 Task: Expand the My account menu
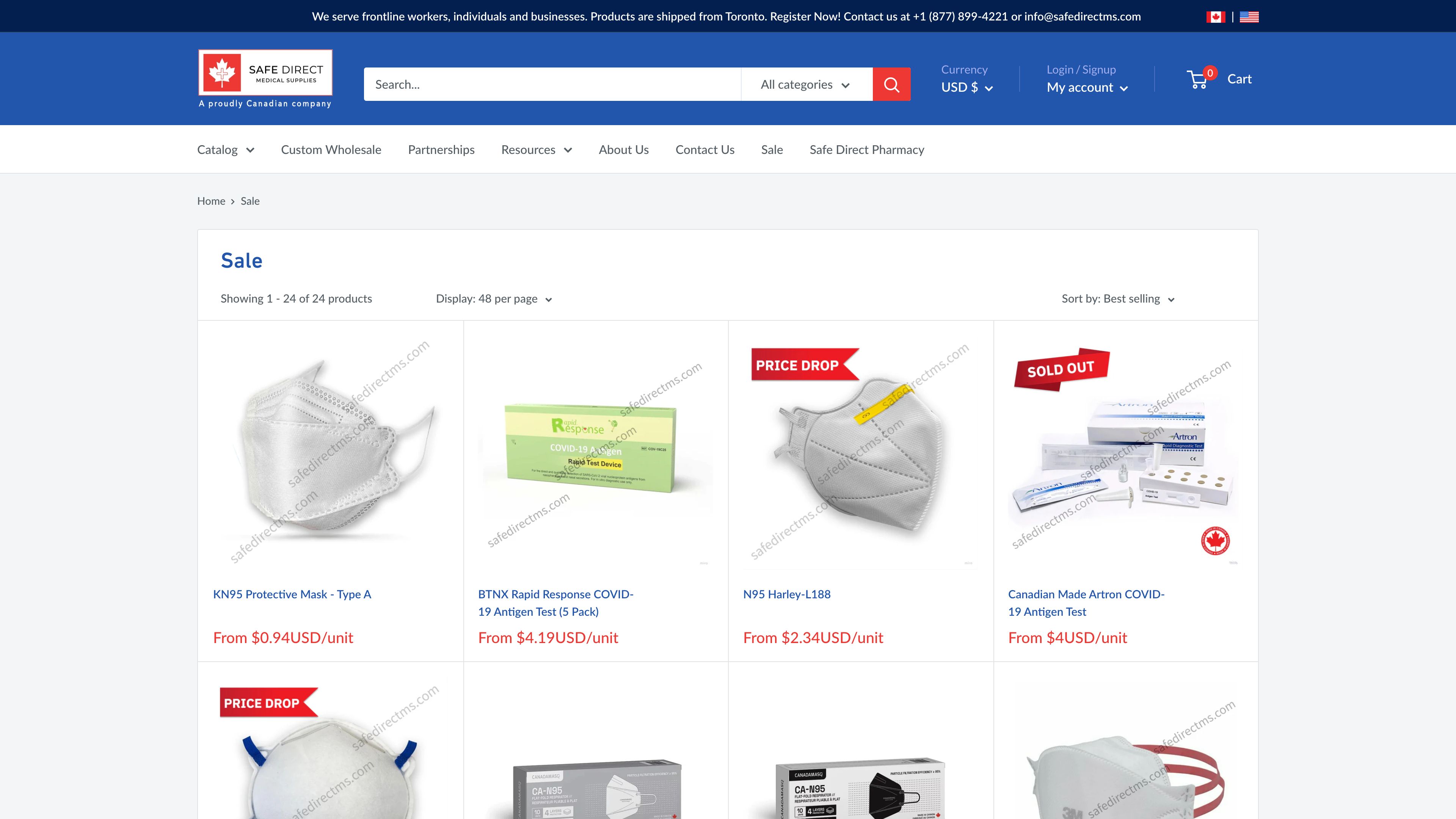click(1086, 88)
